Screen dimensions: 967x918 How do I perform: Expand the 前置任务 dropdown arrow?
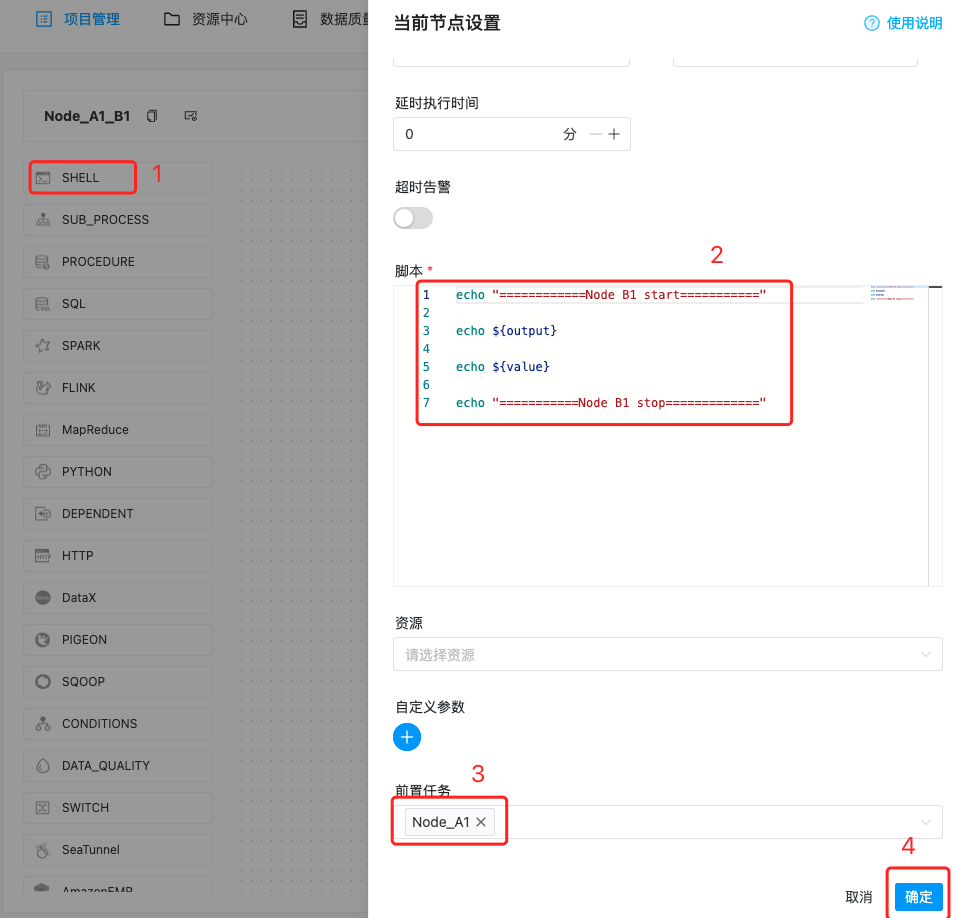tap(926, 822)
